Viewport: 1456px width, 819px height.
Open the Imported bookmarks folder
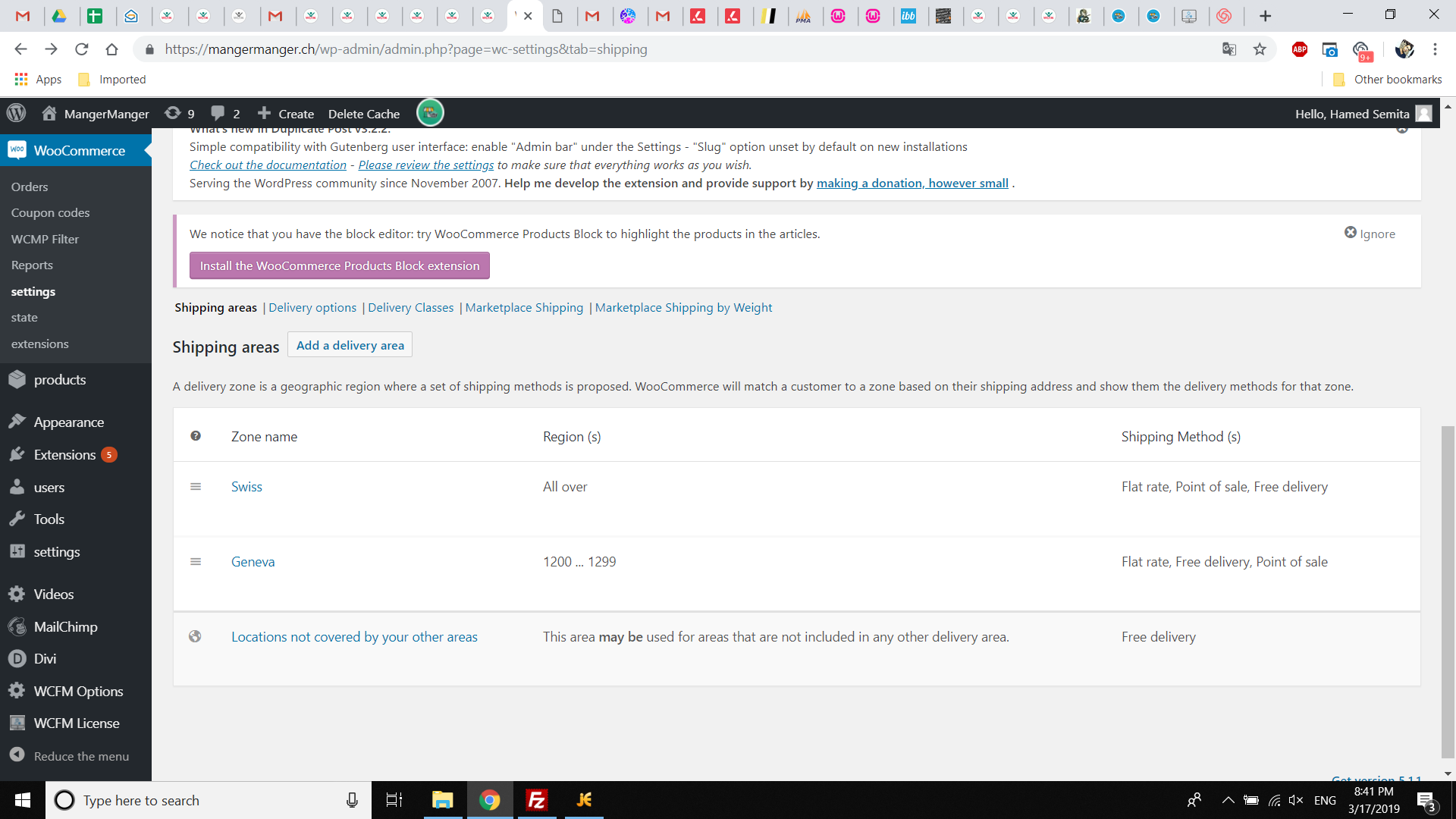click(x=112, y=80)
